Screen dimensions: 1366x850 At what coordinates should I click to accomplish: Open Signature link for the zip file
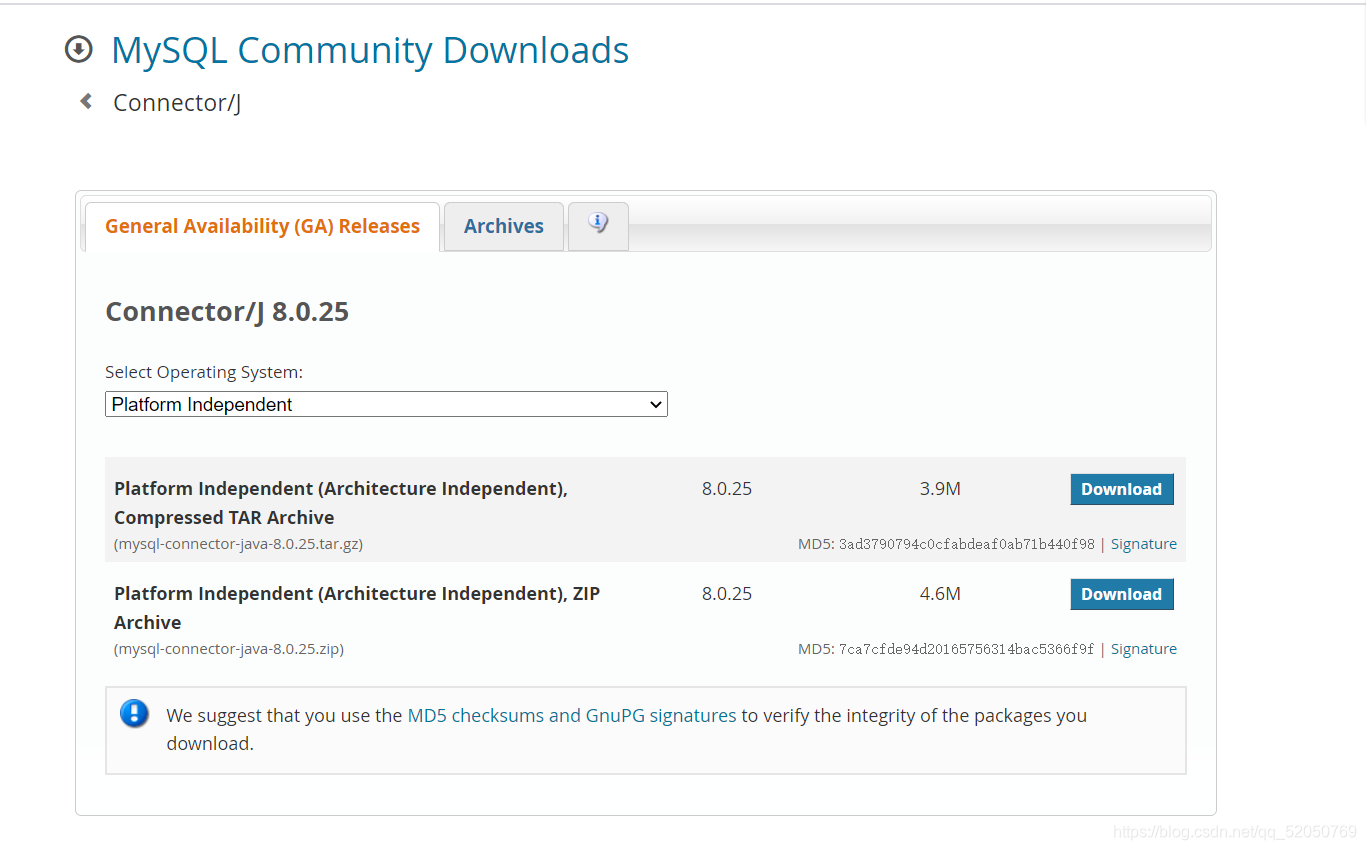(x=1144, y=649)
